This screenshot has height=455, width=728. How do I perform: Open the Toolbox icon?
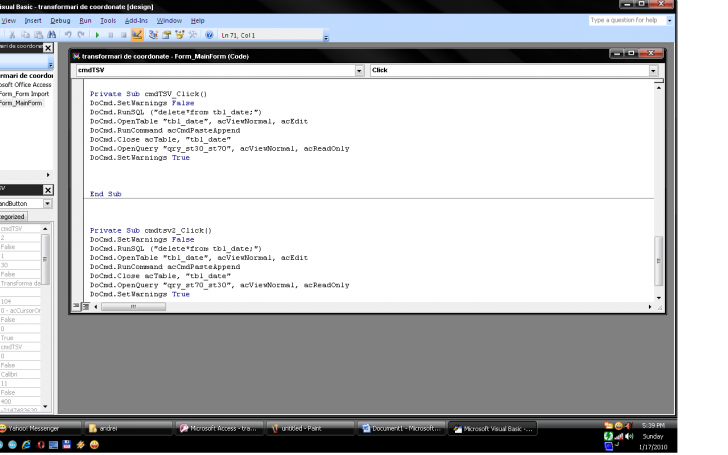coord(193,35)
